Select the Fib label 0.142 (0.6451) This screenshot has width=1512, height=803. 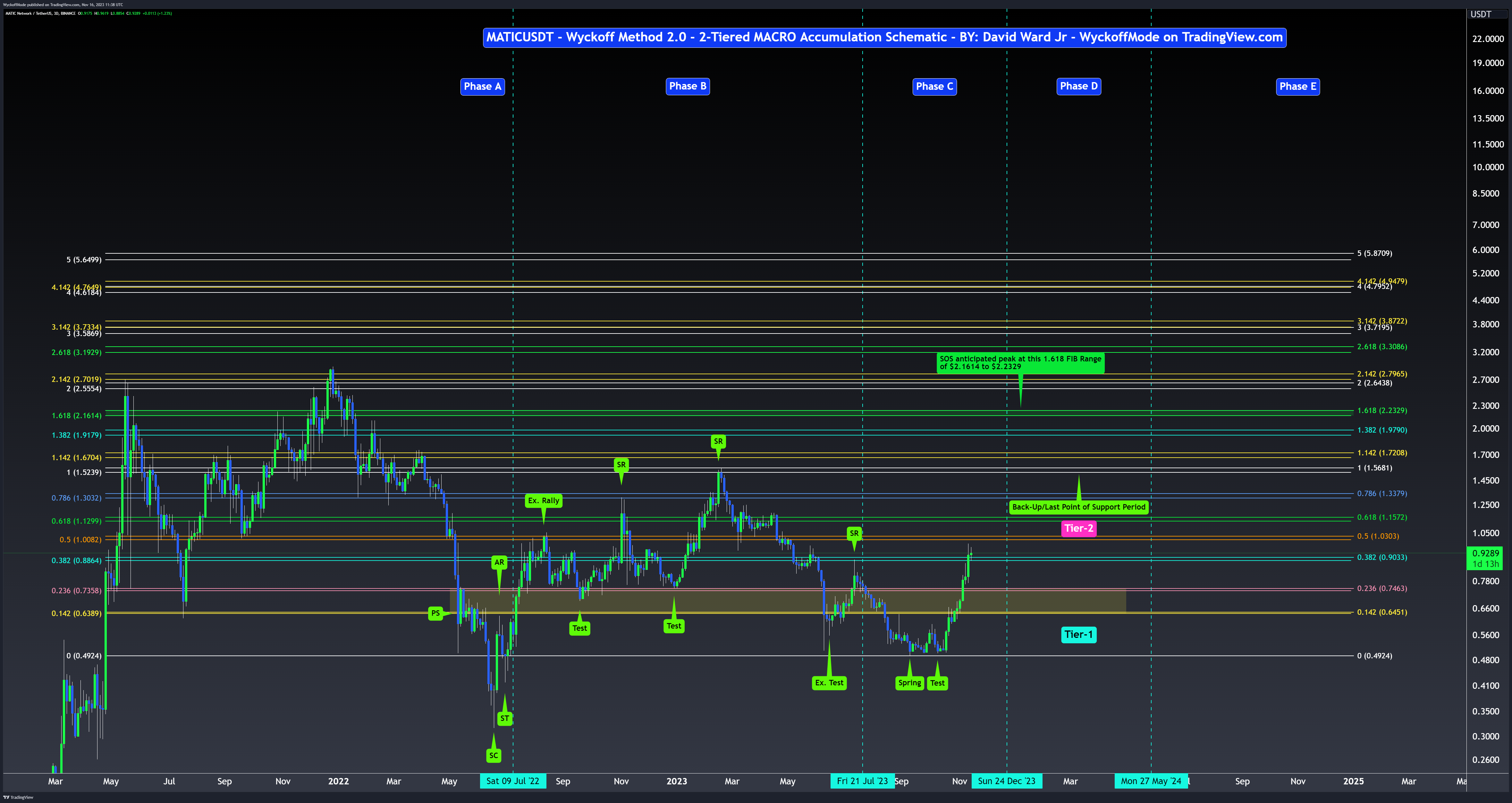coord(1382,612)
